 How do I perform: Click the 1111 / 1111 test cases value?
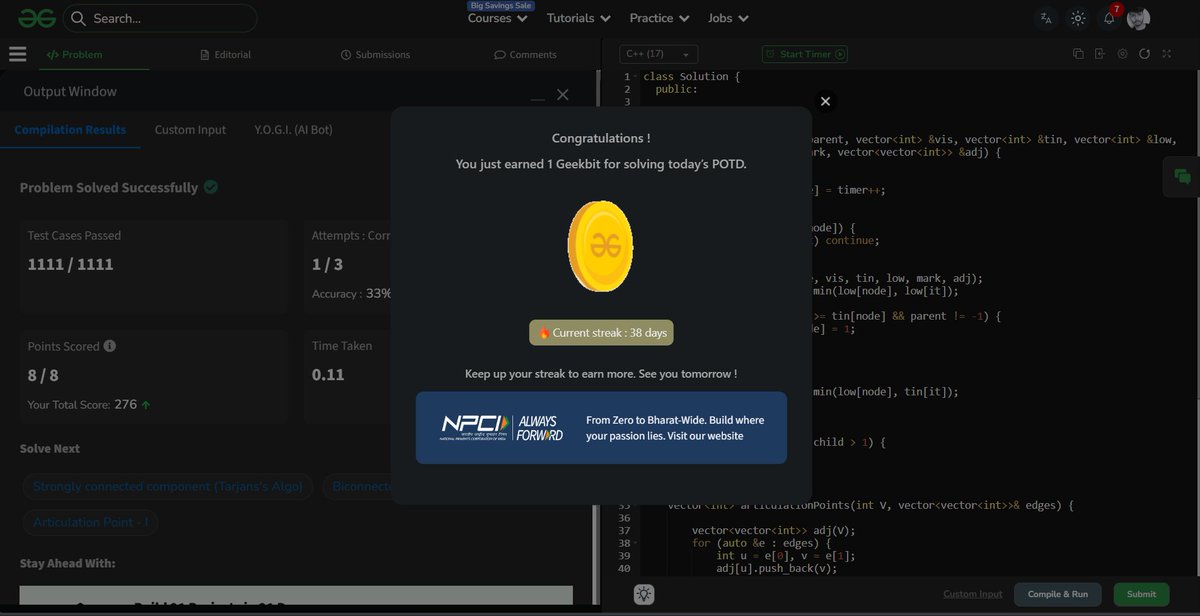point(71,264)
